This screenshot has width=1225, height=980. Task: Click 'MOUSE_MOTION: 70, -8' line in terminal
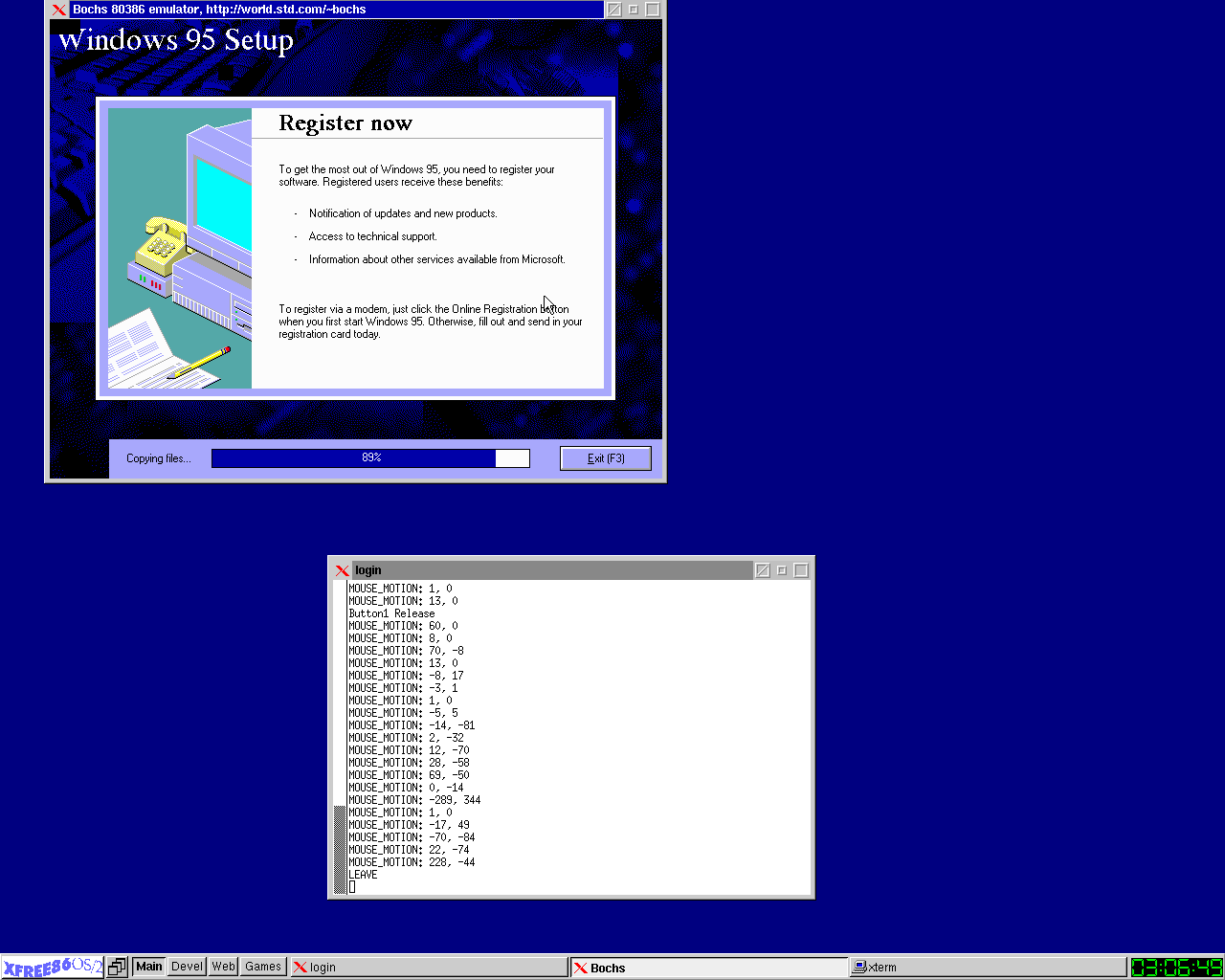point(406,651)
